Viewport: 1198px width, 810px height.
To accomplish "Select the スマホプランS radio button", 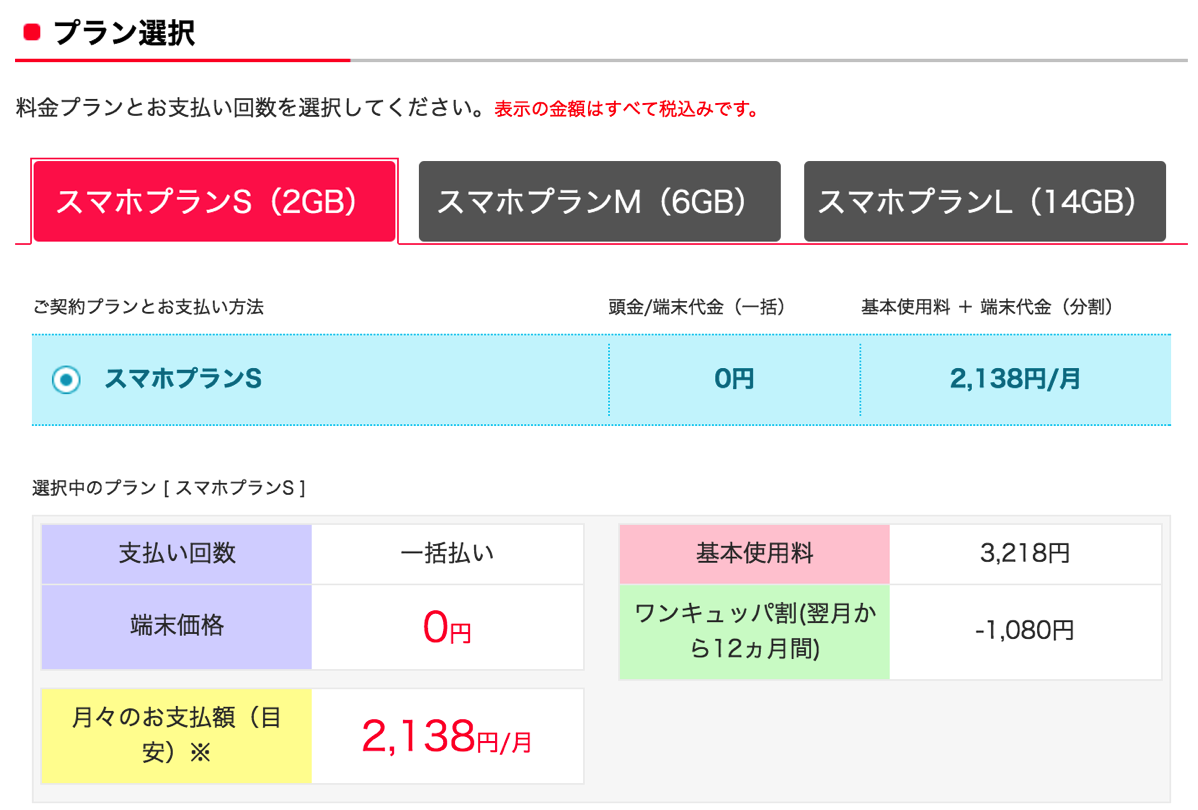I will 66,380.
